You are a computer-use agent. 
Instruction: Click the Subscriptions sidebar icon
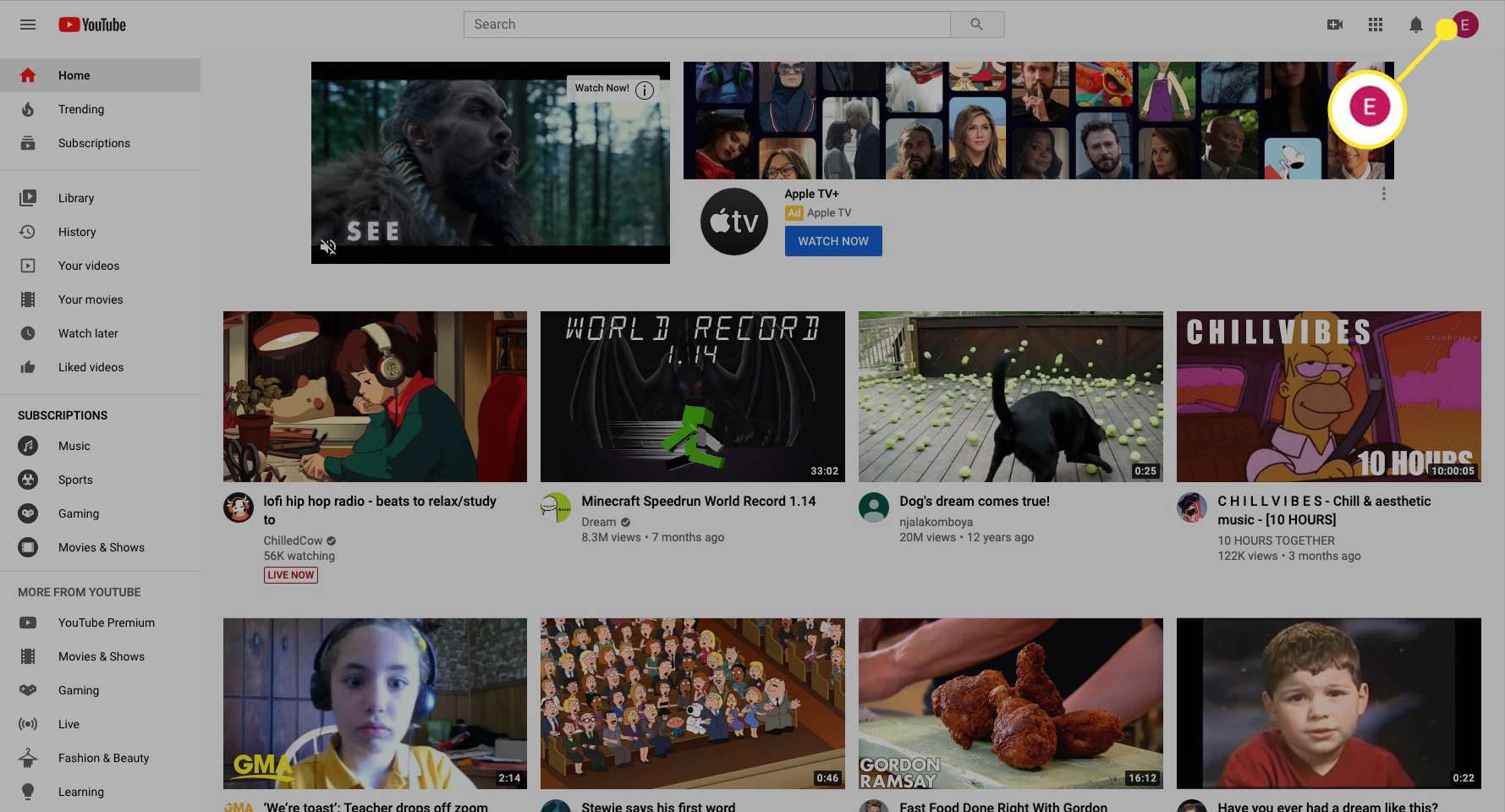click(x=28, y=143)
